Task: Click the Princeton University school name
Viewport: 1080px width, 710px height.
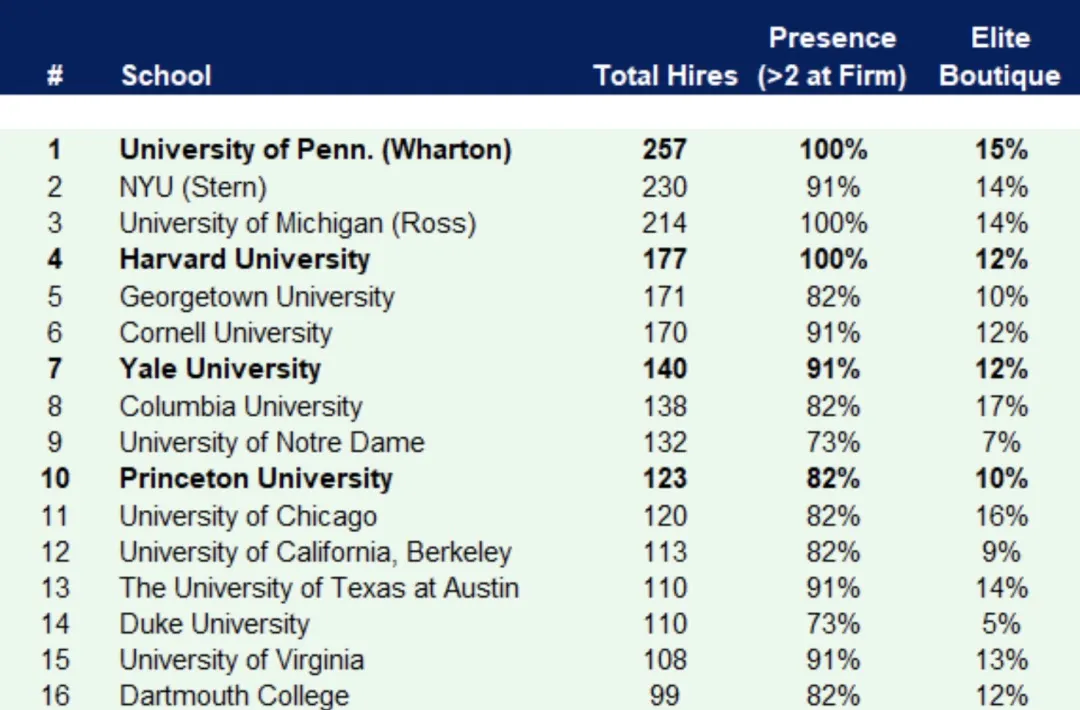Action: 256,478
